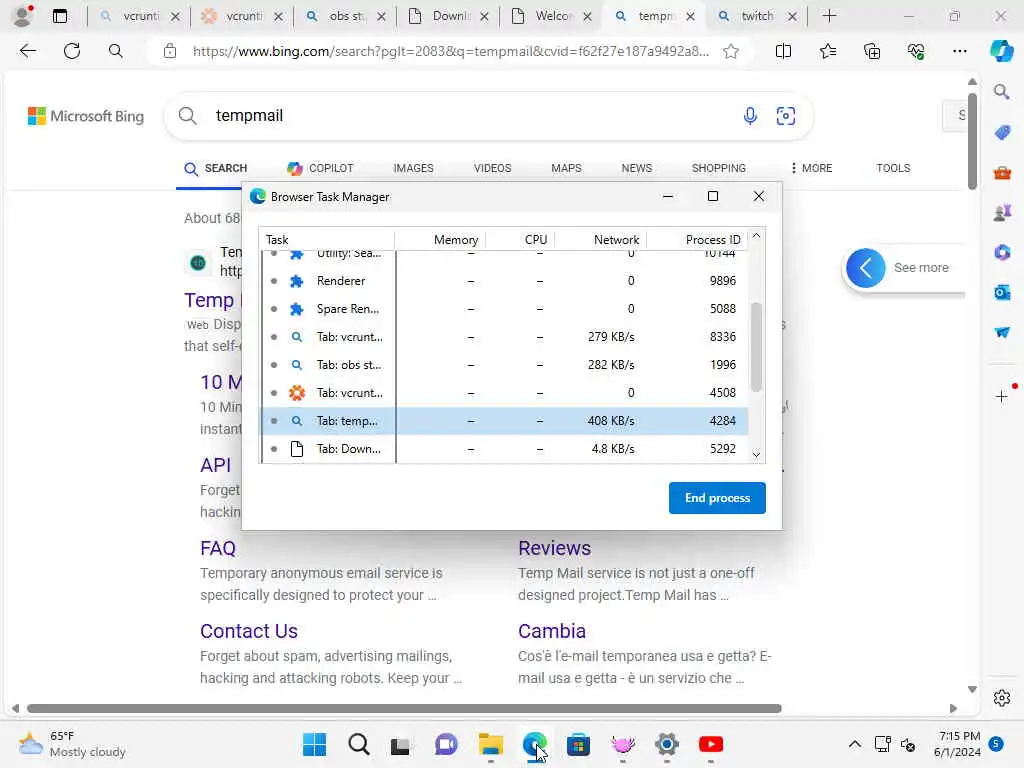Open sidebar settings gear icon
1024x768 pixels.
tap(1002, 698)
